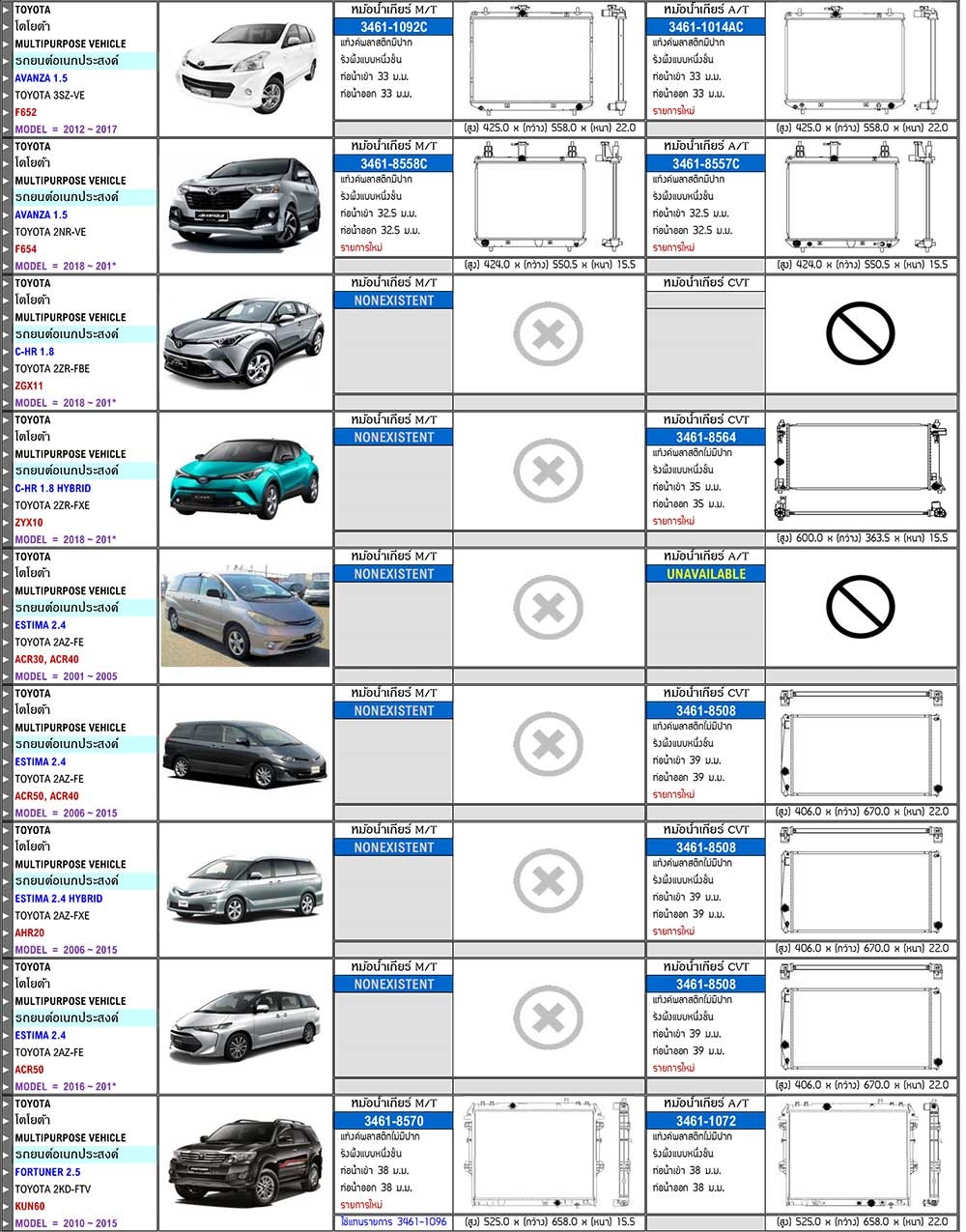Click the X-circle icon in the C-HR ZGX11 row
The height and width of the screenshot is (1232, 966).
[x=548, y=334]
